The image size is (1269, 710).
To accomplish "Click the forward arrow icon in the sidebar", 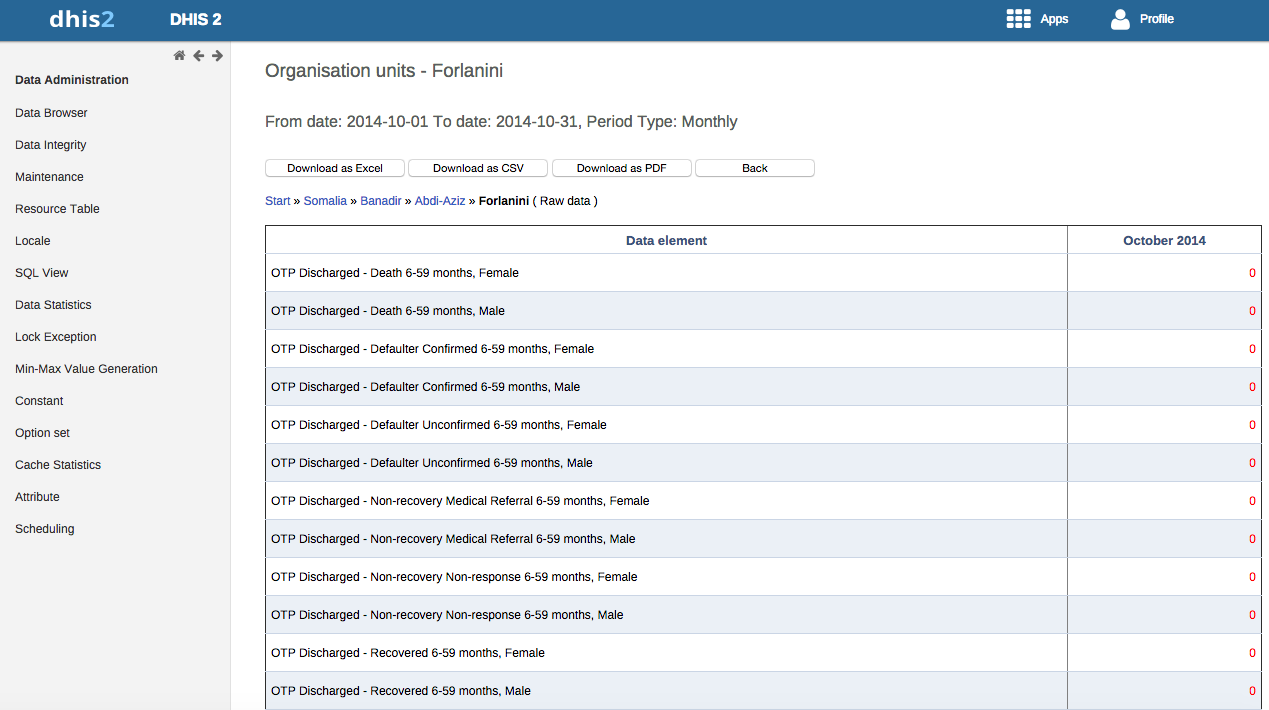I will pyautogui.click(x=217, y=56).
